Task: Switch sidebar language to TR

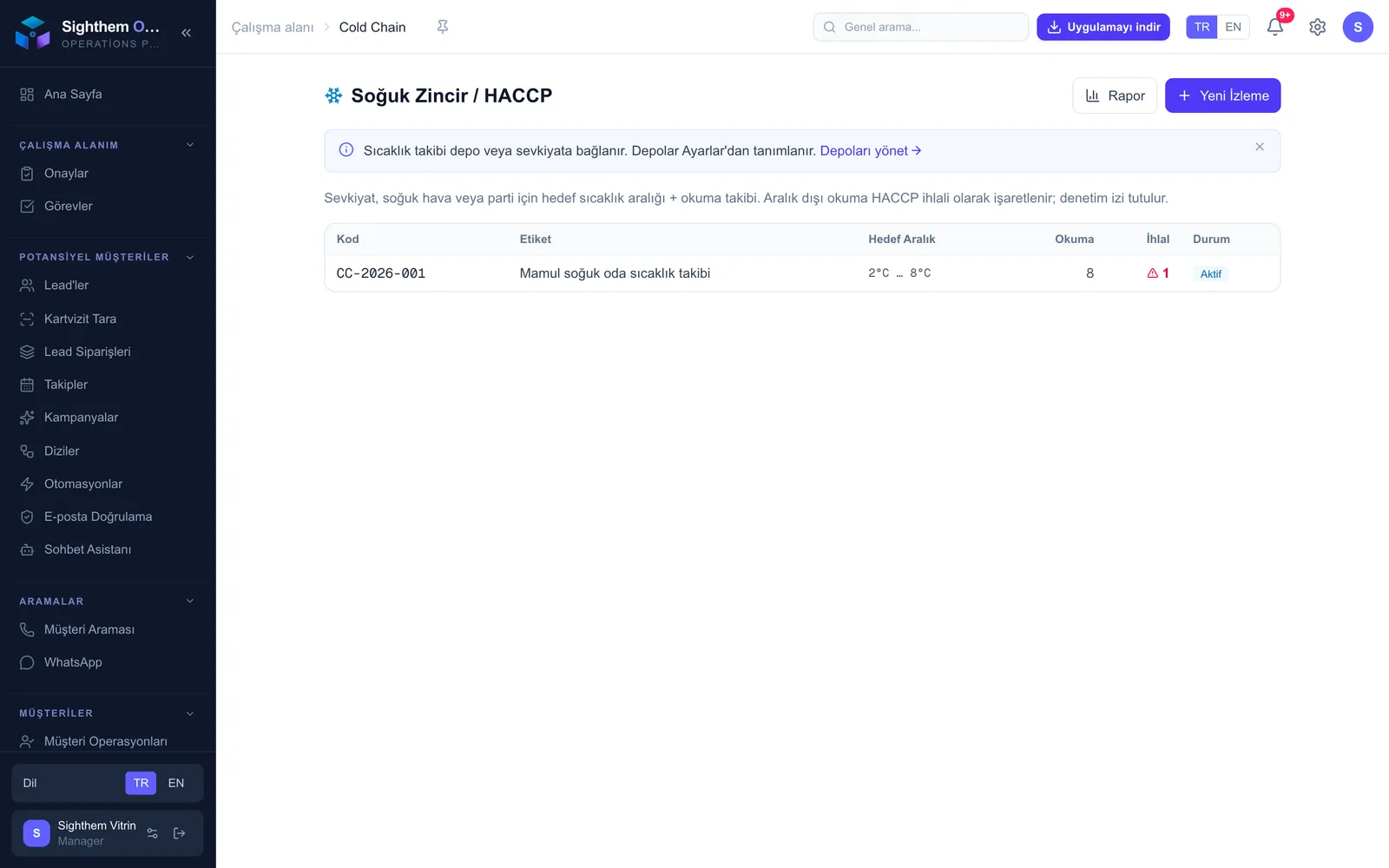Action: (x=141, y=783)
